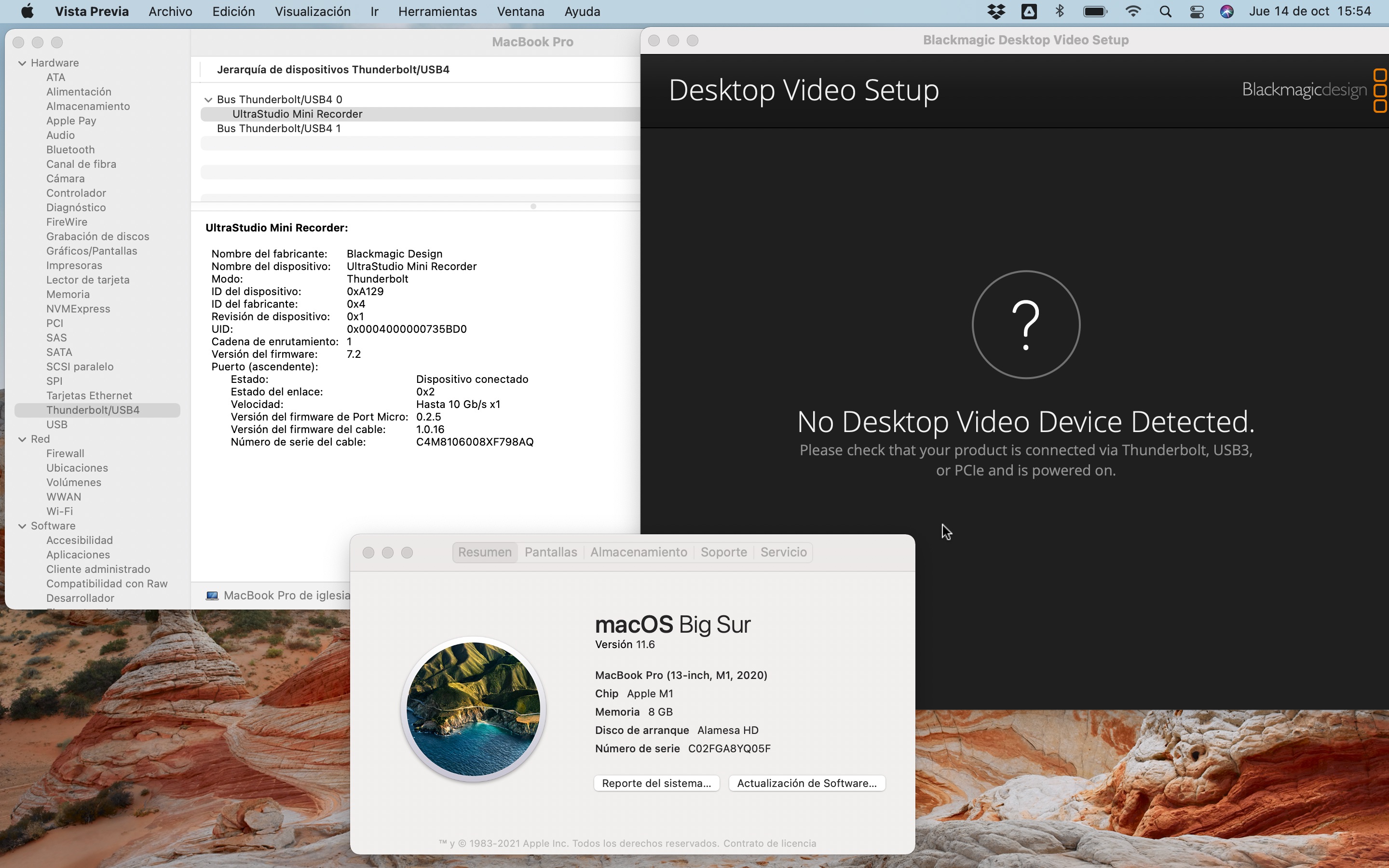The height and width of the screenshot is (868, 1389).
Task: Select FireWire in the sidebar
Action: pos(67,222)
